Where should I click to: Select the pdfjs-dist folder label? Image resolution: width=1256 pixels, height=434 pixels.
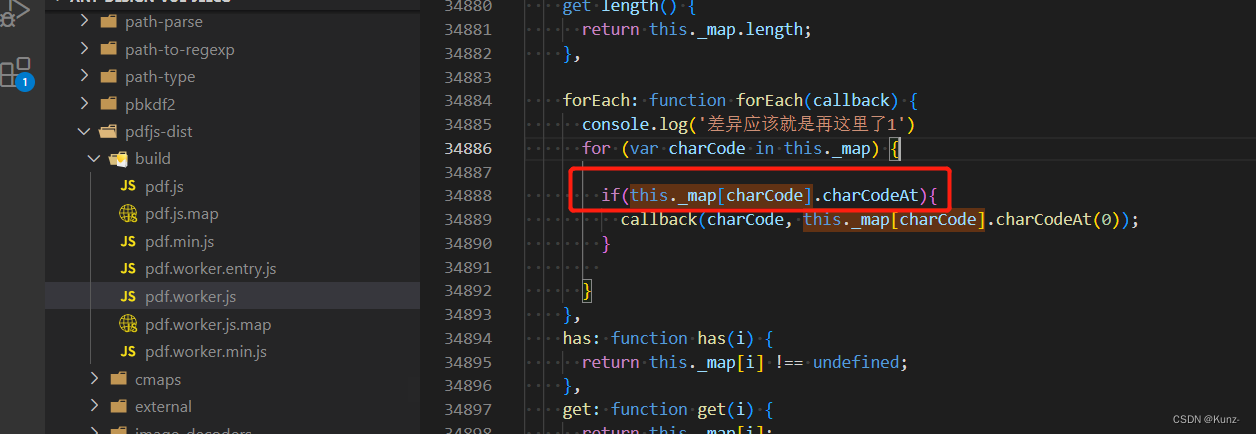159,131
